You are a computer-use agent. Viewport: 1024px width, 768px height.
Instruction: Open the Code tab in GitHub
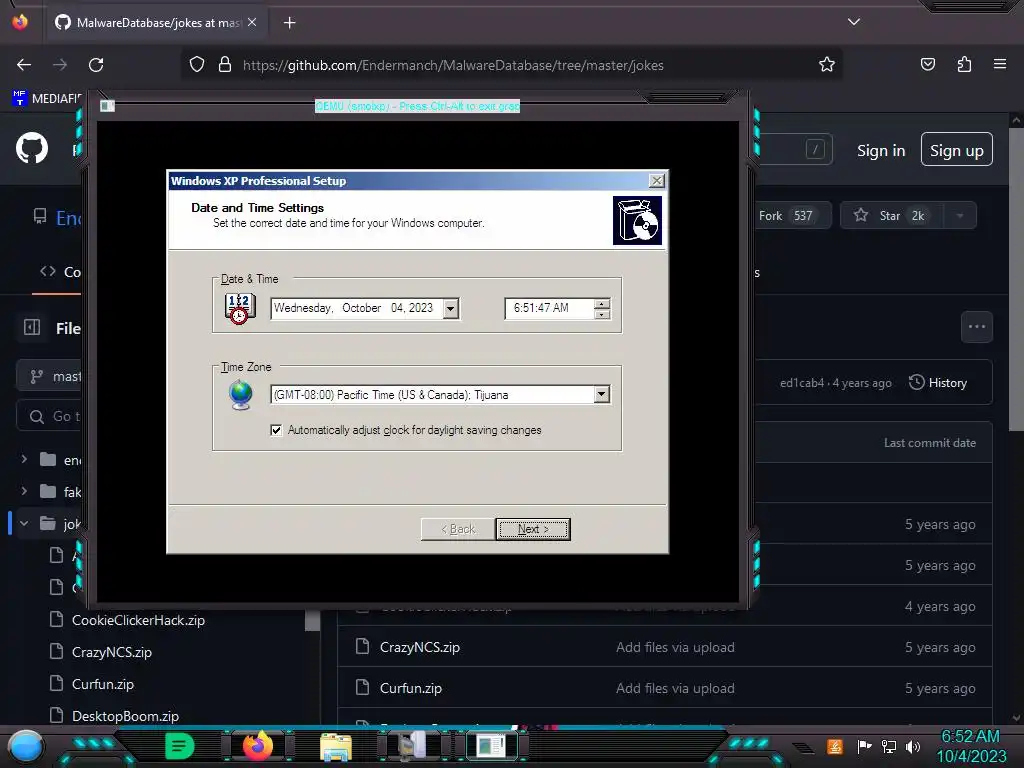(61, 272)
